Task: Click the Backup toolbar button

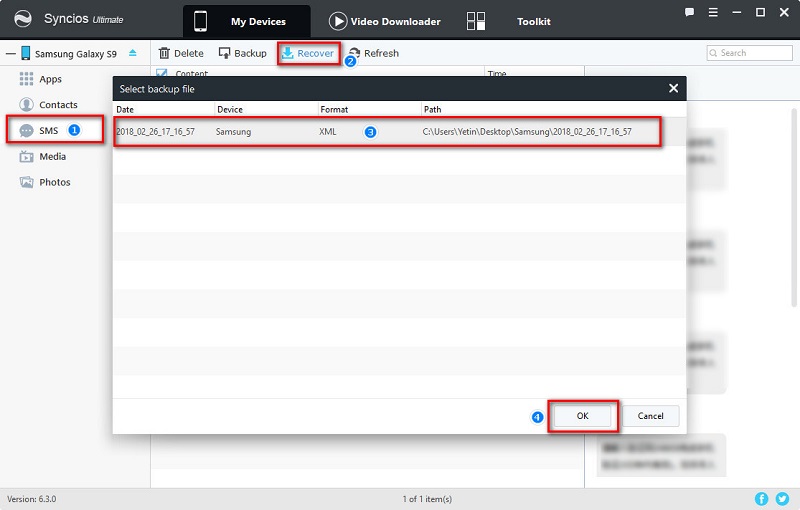Action: (x=242, y=53)
